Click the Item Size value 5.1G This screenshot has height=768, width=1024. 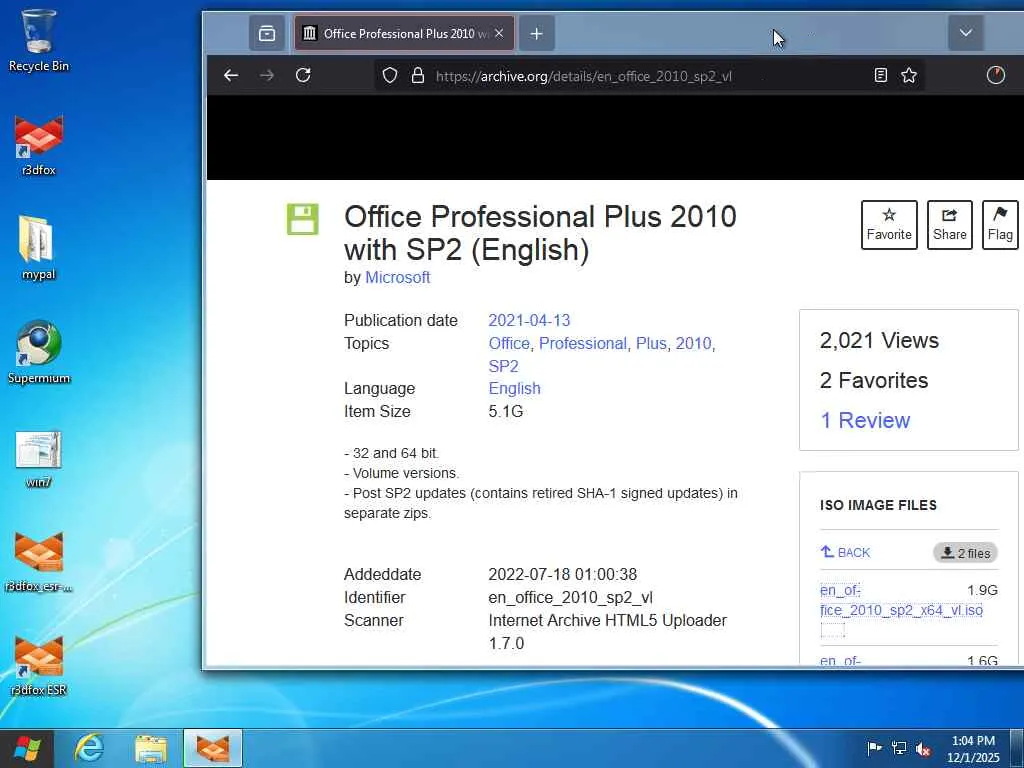tap(505, 411)
